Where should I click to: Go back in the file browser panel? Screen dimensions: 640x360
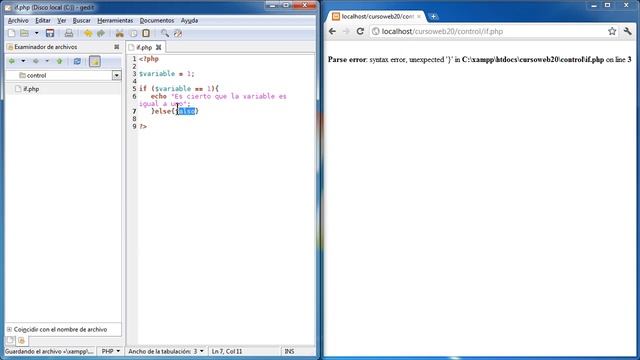12,61
